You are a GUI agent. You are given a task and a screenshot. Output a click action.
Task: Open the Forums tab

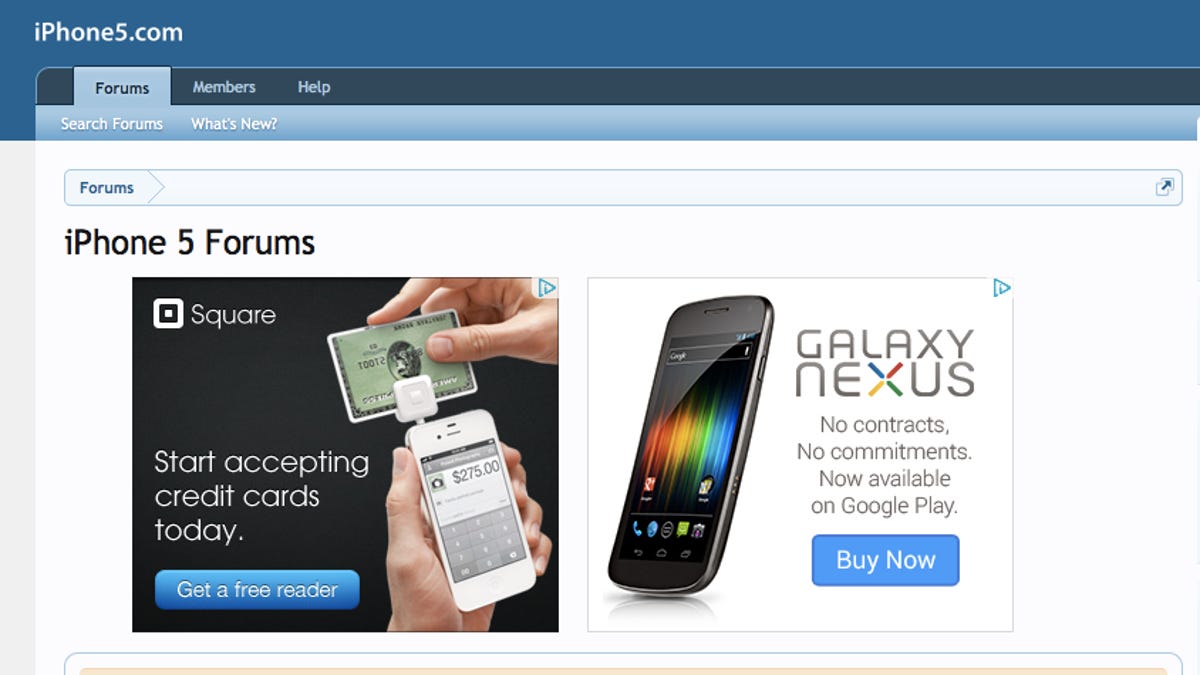[122, 88]
